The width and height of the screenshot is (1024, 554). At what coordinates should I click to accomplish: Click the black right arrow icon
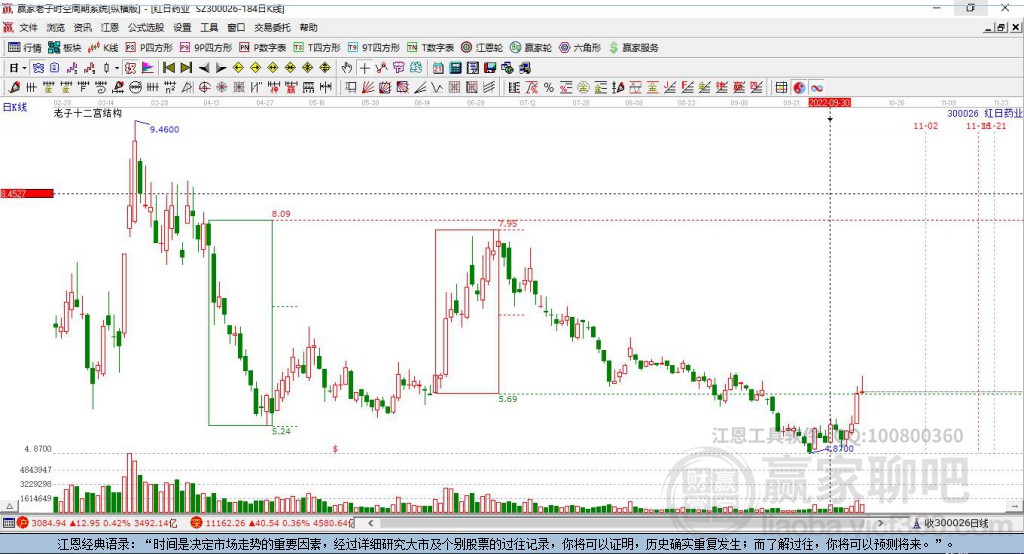221,68
